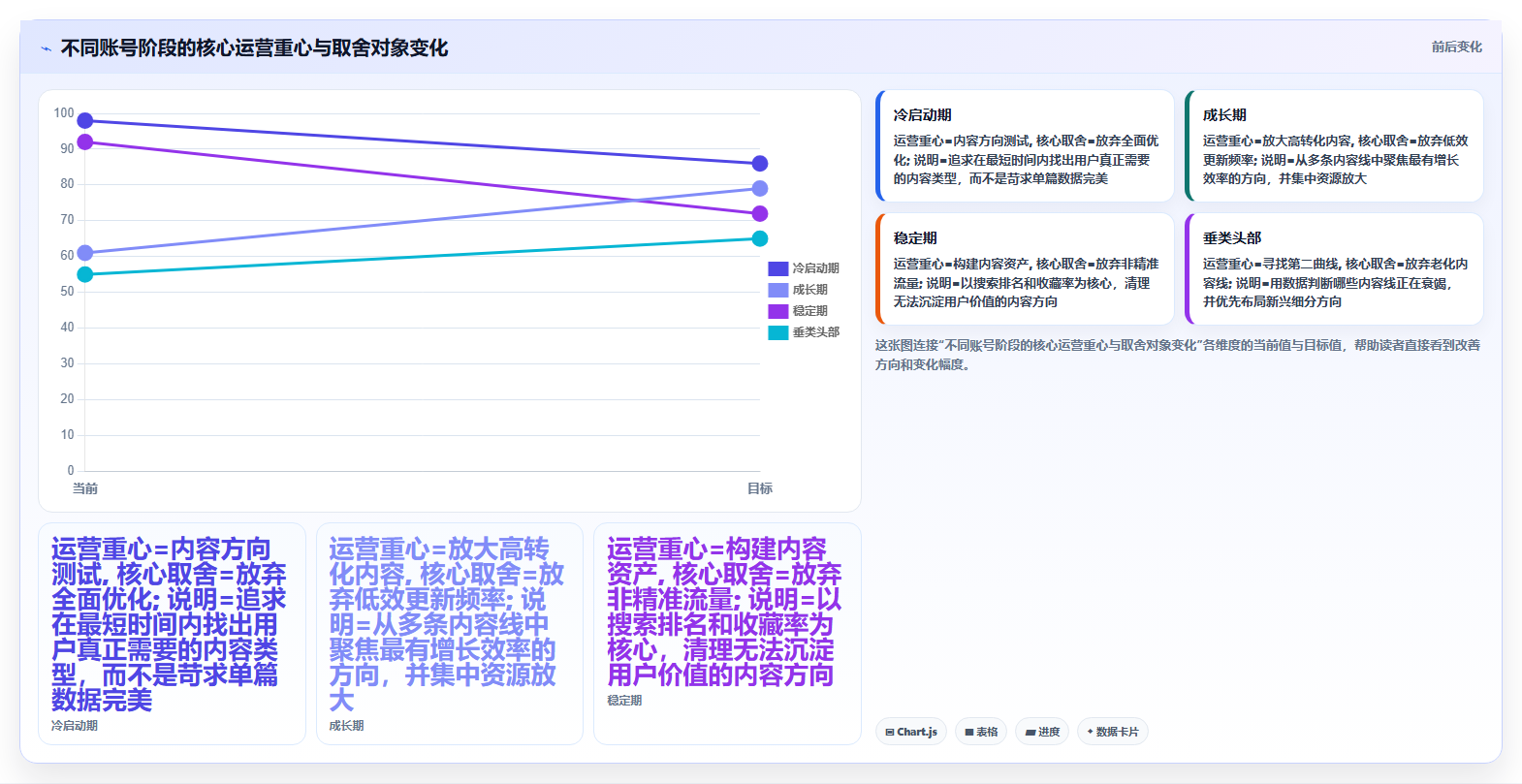The height and width of the screenshot is (784, 1522).
Task: Toggle the 垂类头部 legend color box
Action: pyautogui.click(x=778, y=332)
